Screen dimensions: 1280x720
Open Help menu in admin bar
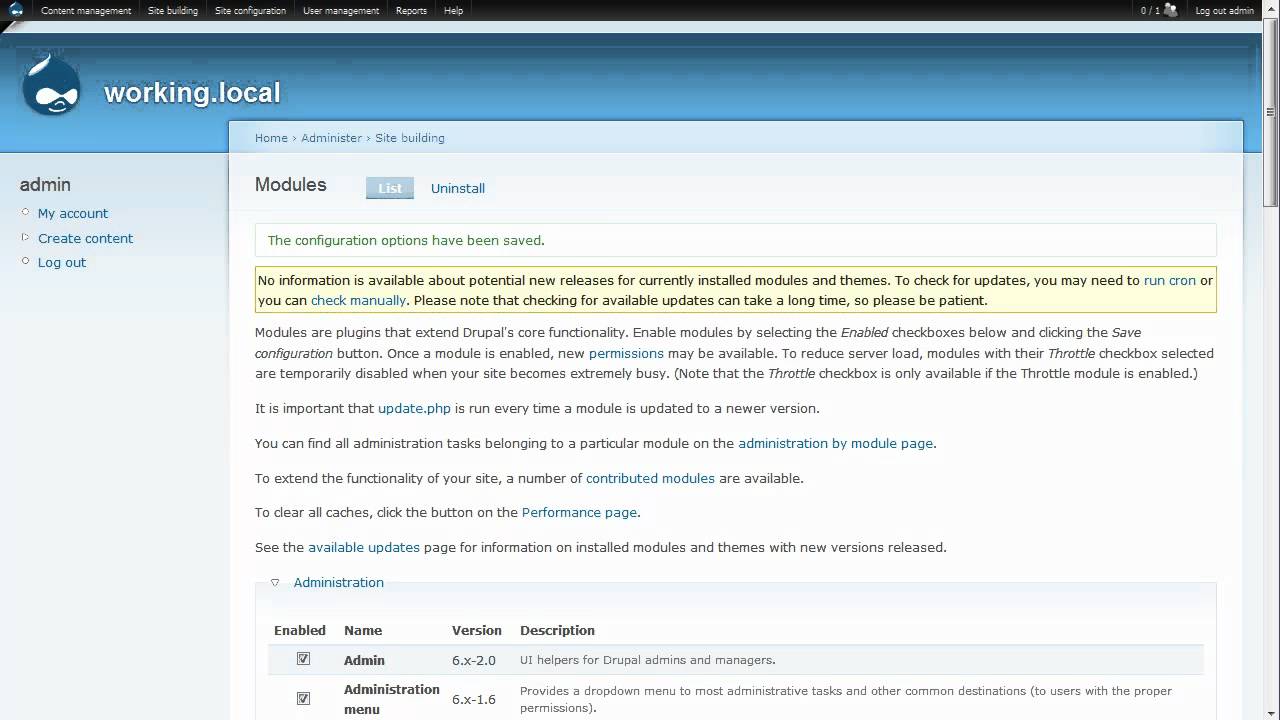click(454, 11)
